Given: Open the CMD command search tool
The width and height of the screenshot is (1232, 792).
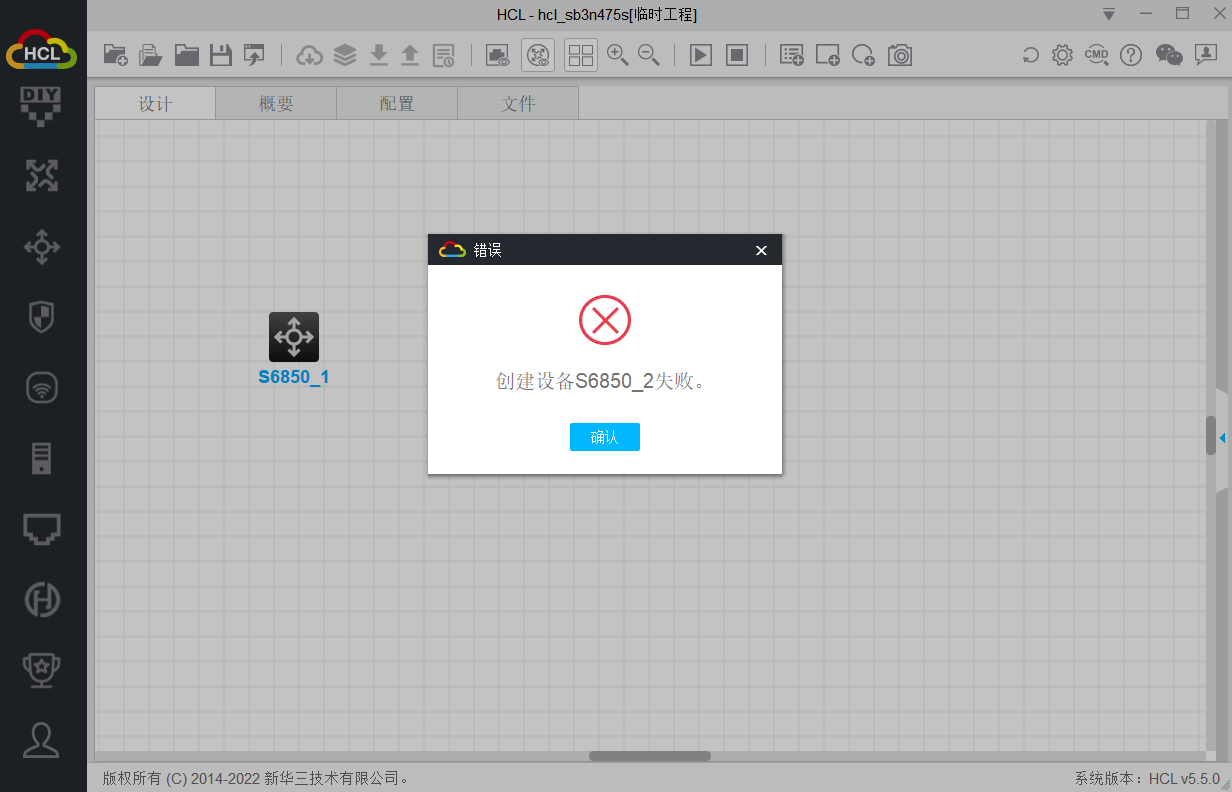Looking at the screenshot, I should (1097, 55).
